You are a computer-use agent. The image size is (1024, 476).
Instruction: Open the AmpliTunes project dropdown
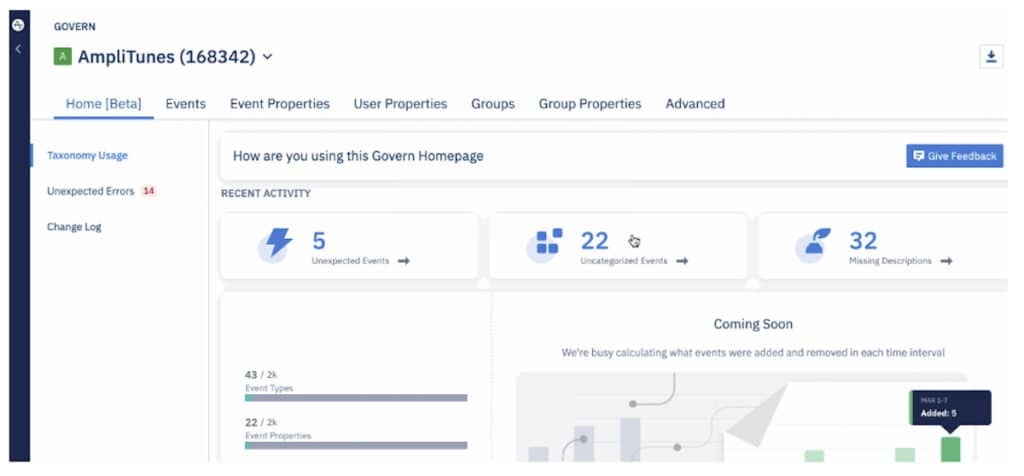[267, 57]
